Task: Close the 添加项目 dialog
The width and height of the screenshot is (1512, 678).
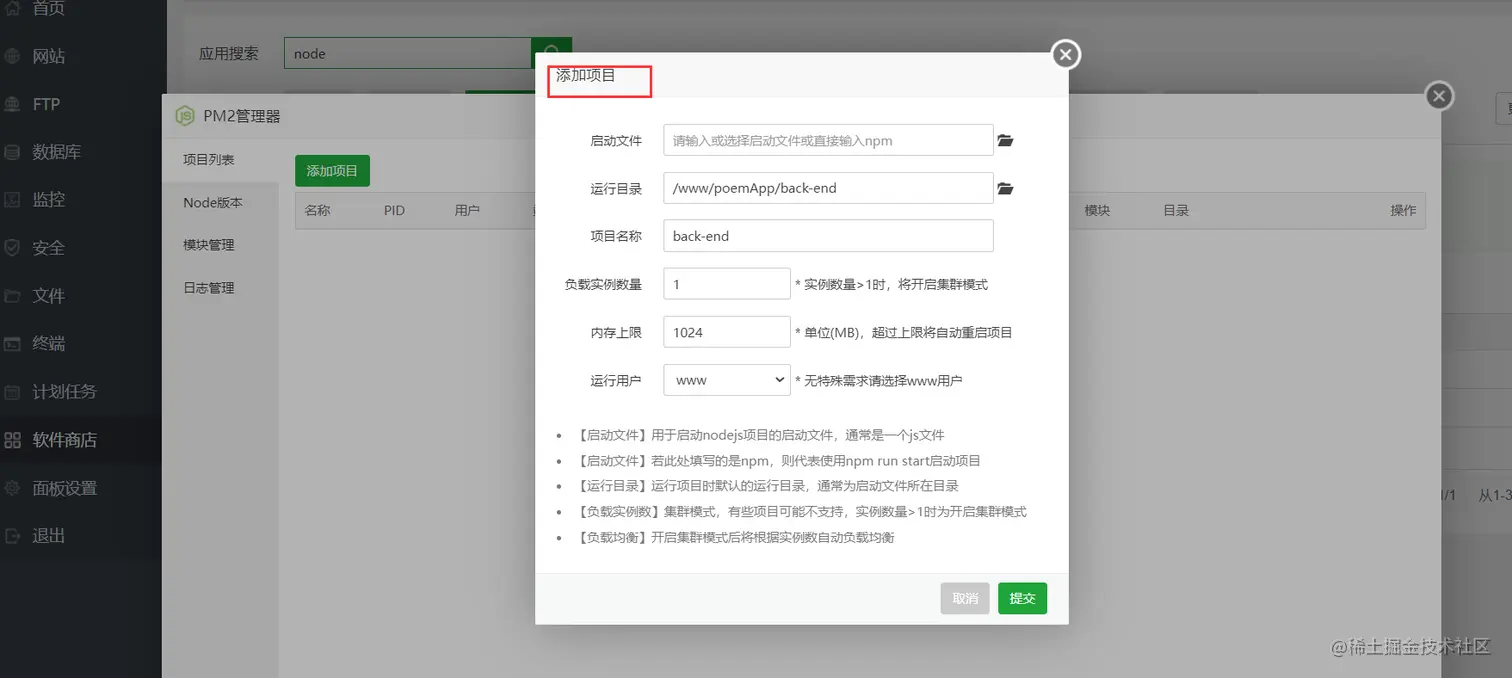Action: click(1066, 55)
